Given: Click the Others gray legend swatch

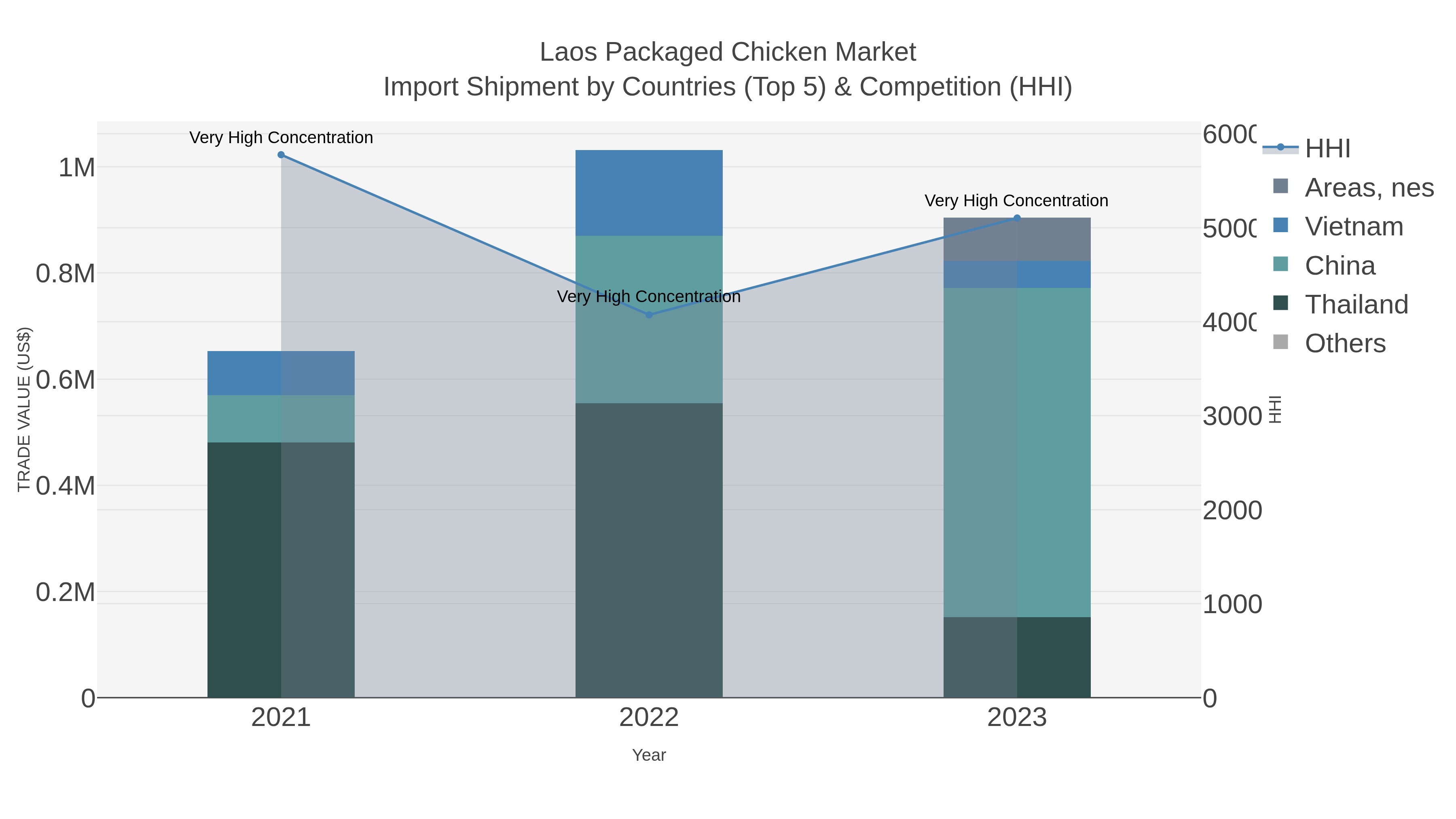Looking at the screenshot, I should click(1280, 343).
